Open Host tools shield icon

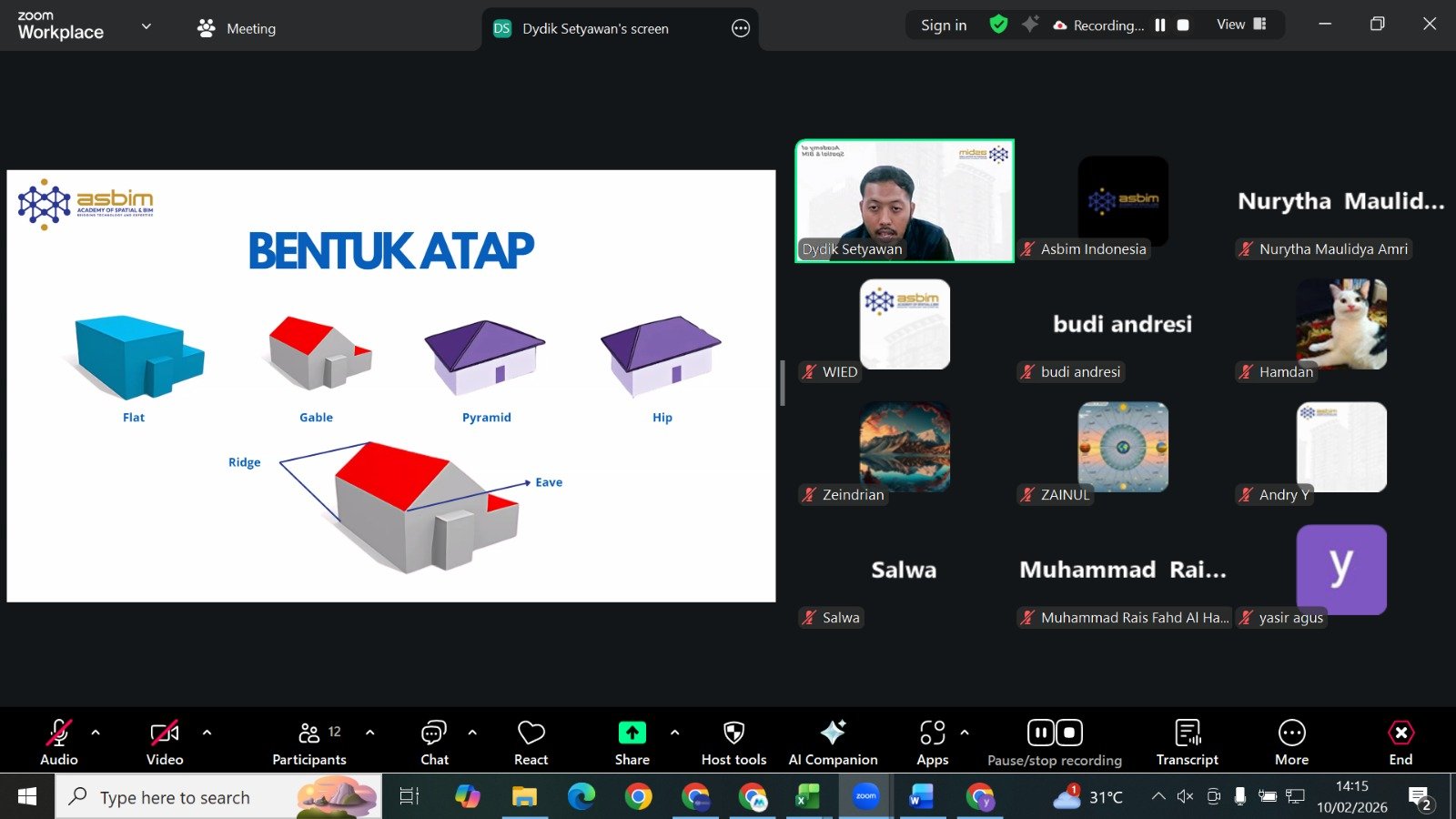[733, 733]
